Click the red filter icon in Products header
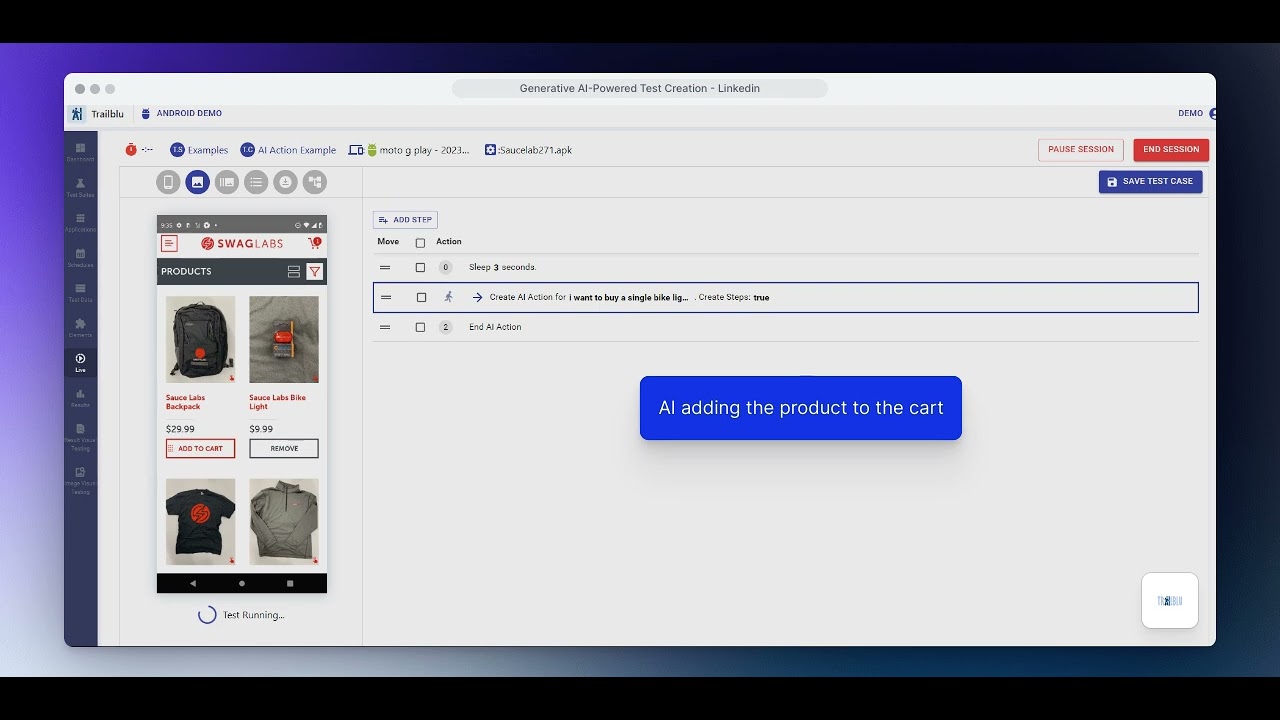This screenshot has width=1280, height=720. [314, 271]
